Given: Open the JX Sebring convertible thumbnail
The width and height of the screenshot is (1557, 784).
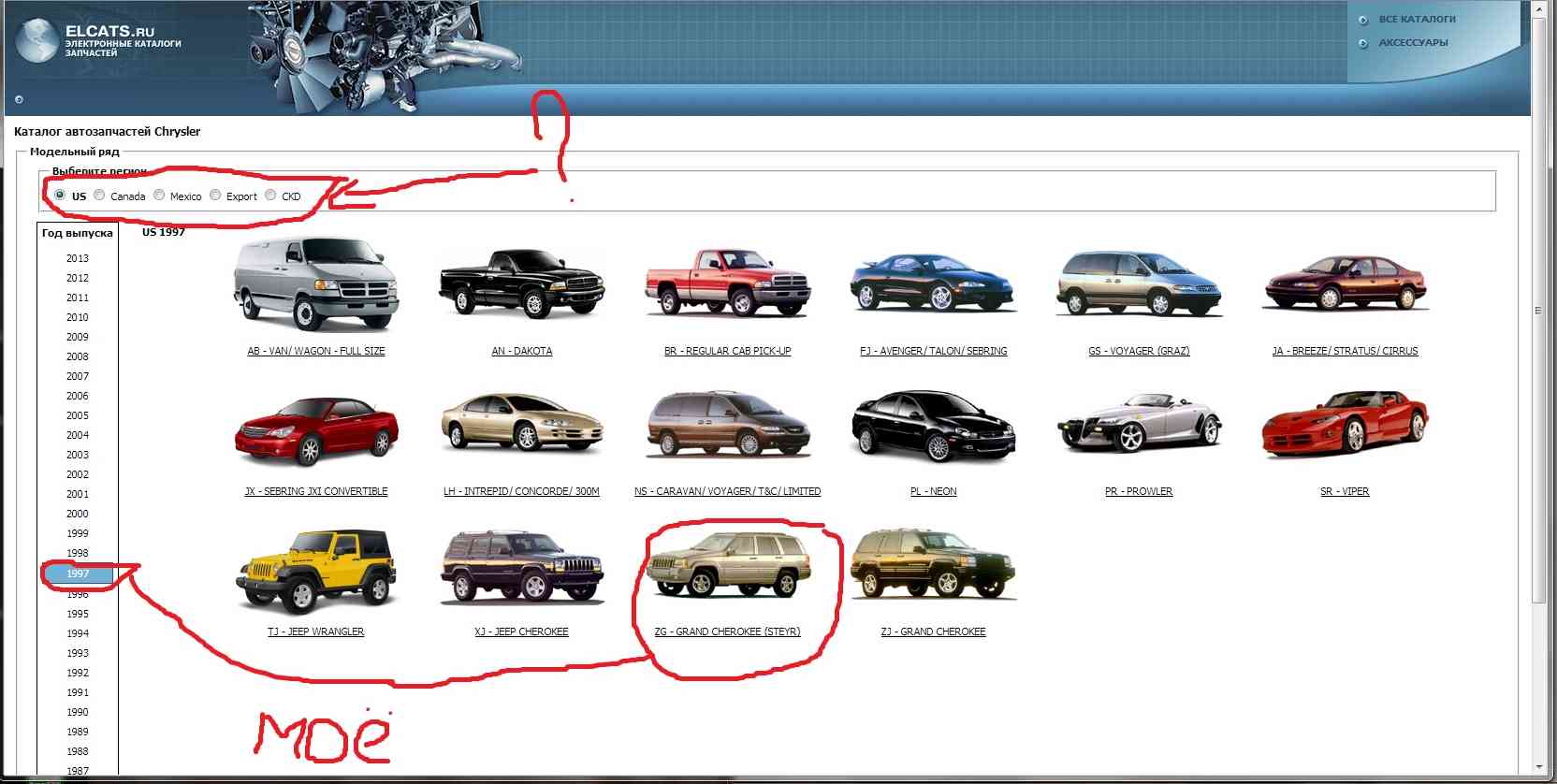Looking at the screenshot, I should point(315,431).
